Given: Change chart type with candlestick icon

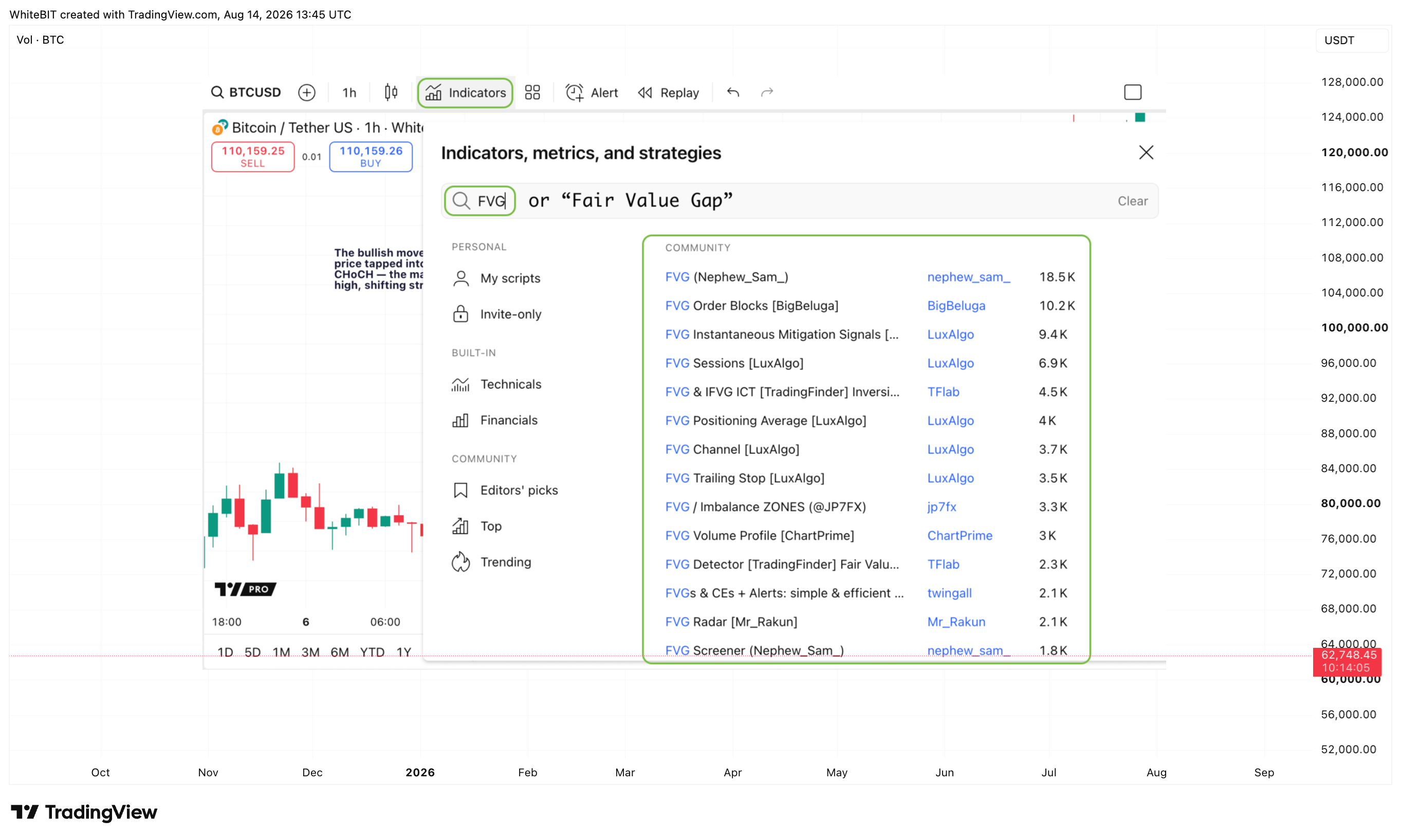Looking at the screenshot, I should pos(391,92).
